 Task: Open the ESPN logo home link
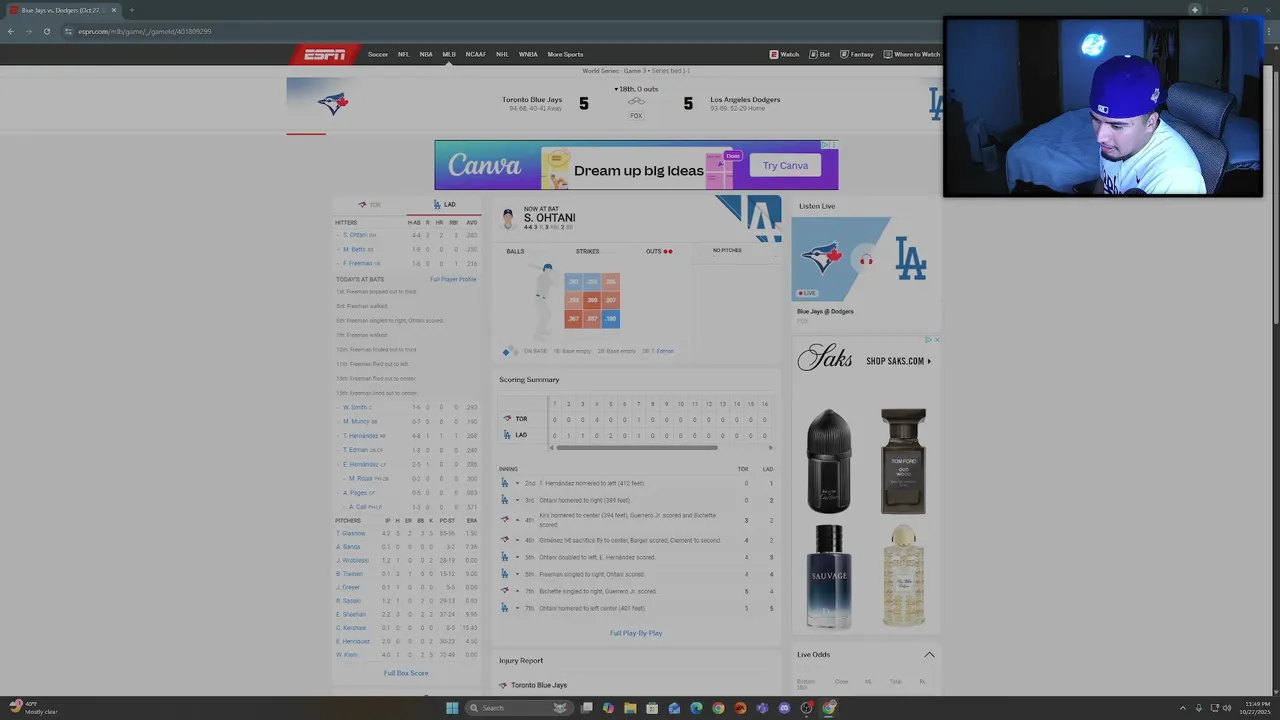pyautogui.click(x=324, y=54)
